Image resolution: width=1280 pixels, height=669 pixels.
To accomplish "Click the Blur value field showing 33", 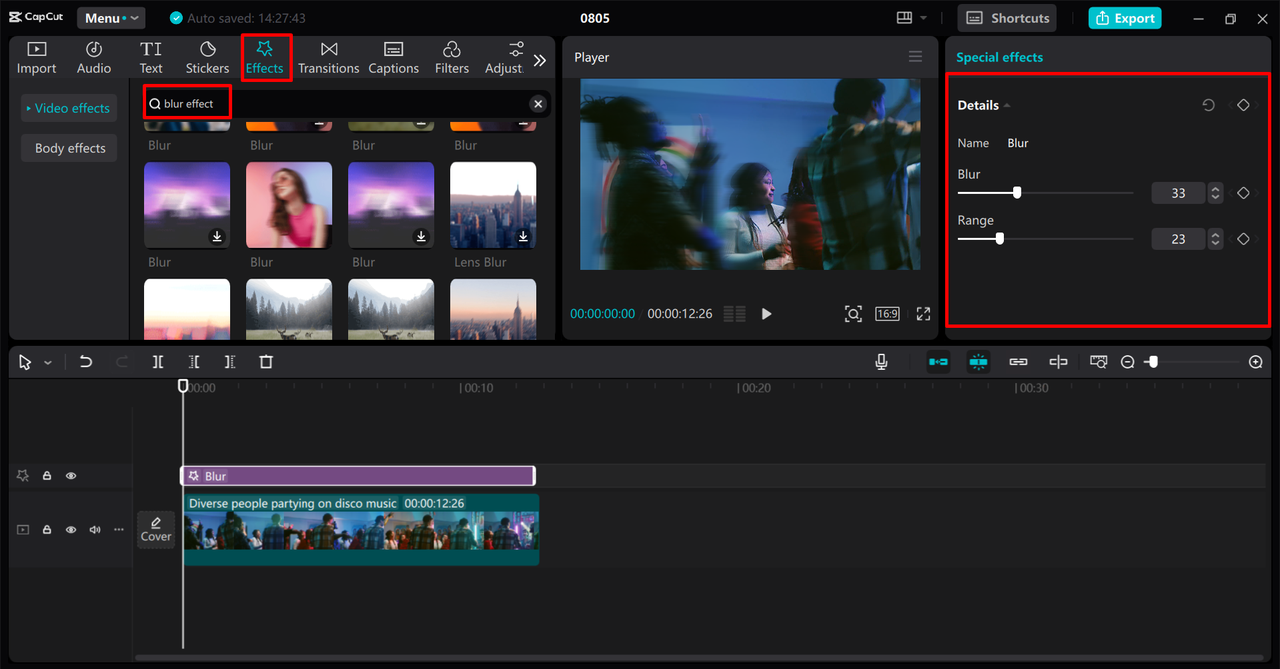I will click(x=1178, y=193).
